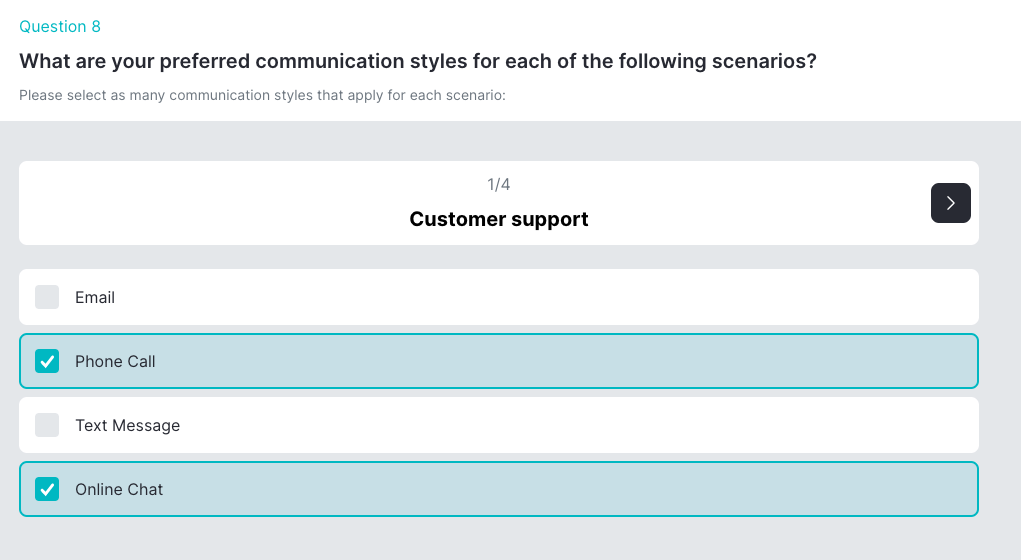Click the 1/4 scenario counter
This screenshot has height=560, width=1021.
tap(498, 184)
